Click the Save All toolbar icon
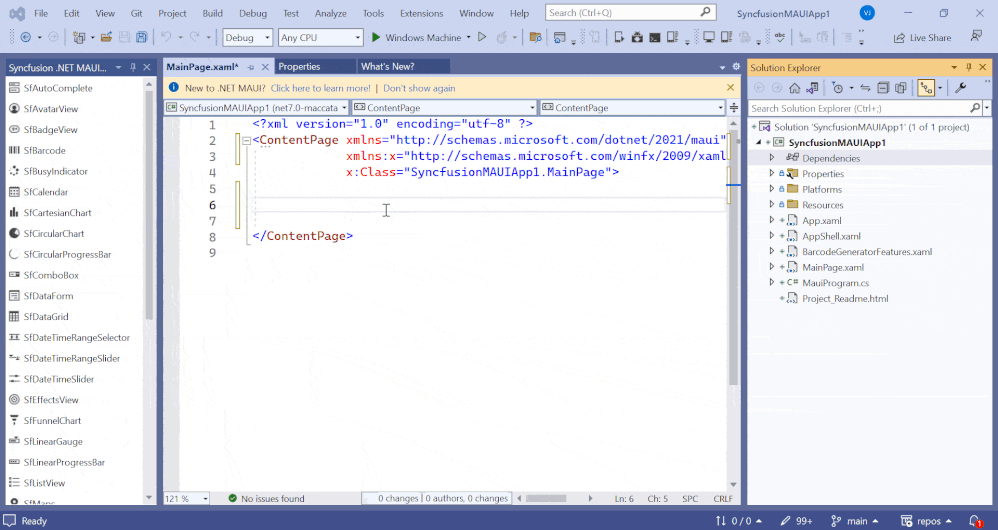Viewport: 998px width, 530px height. [141, 38]
